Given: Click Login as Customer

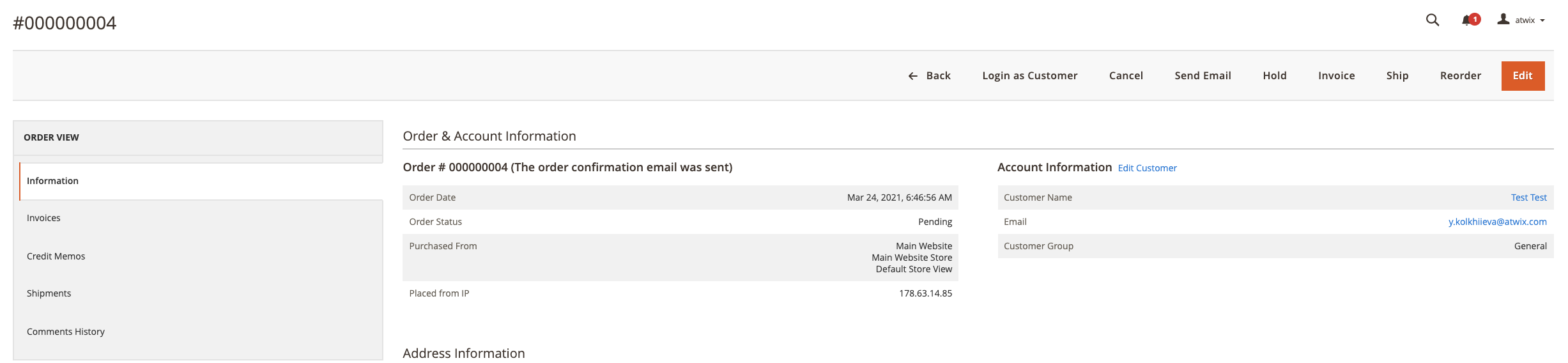Looking at the screenshot, I should point(1029,75).
